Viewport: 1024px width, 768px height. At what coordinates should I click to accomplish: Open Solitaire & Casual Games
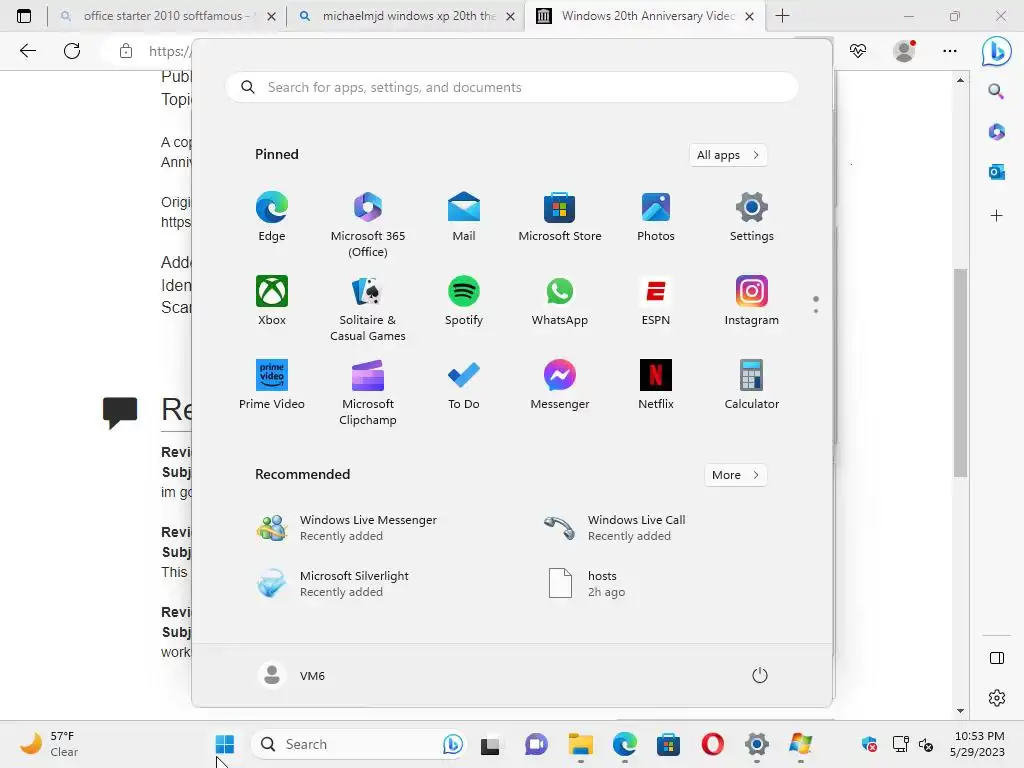[x=368, y=309]
